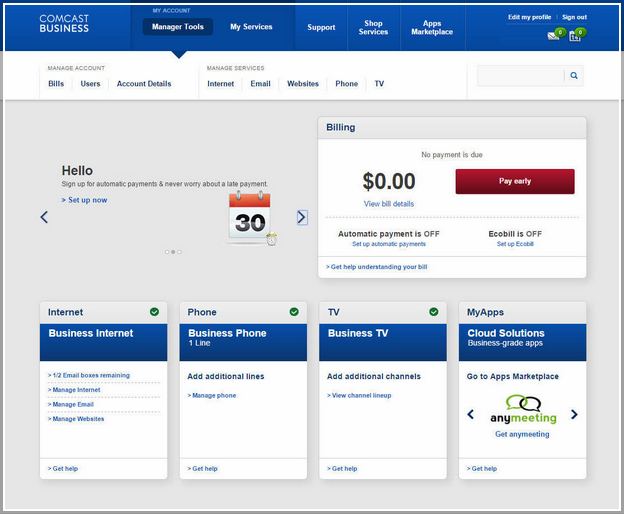
Task: Click Edit my profile link
Action: (529, 17)
